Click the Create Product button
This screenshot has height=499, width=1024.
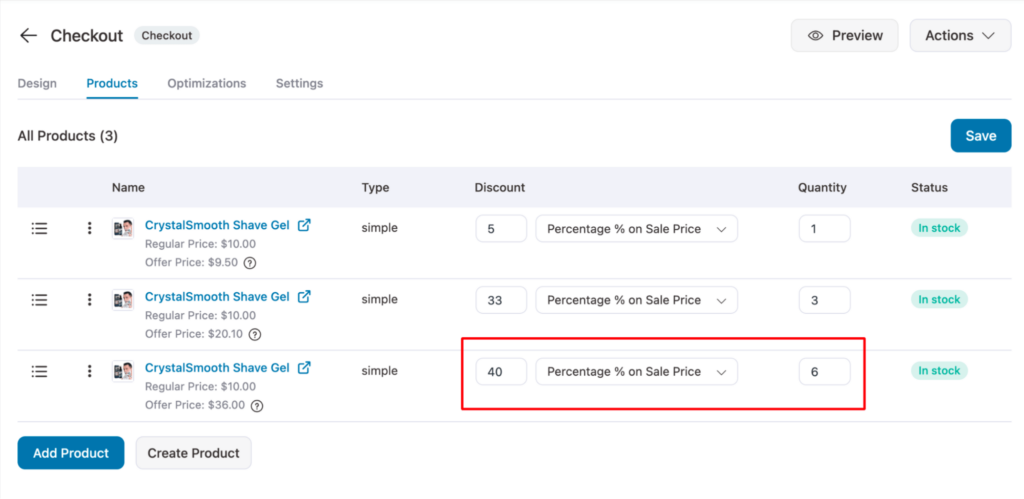193,453
